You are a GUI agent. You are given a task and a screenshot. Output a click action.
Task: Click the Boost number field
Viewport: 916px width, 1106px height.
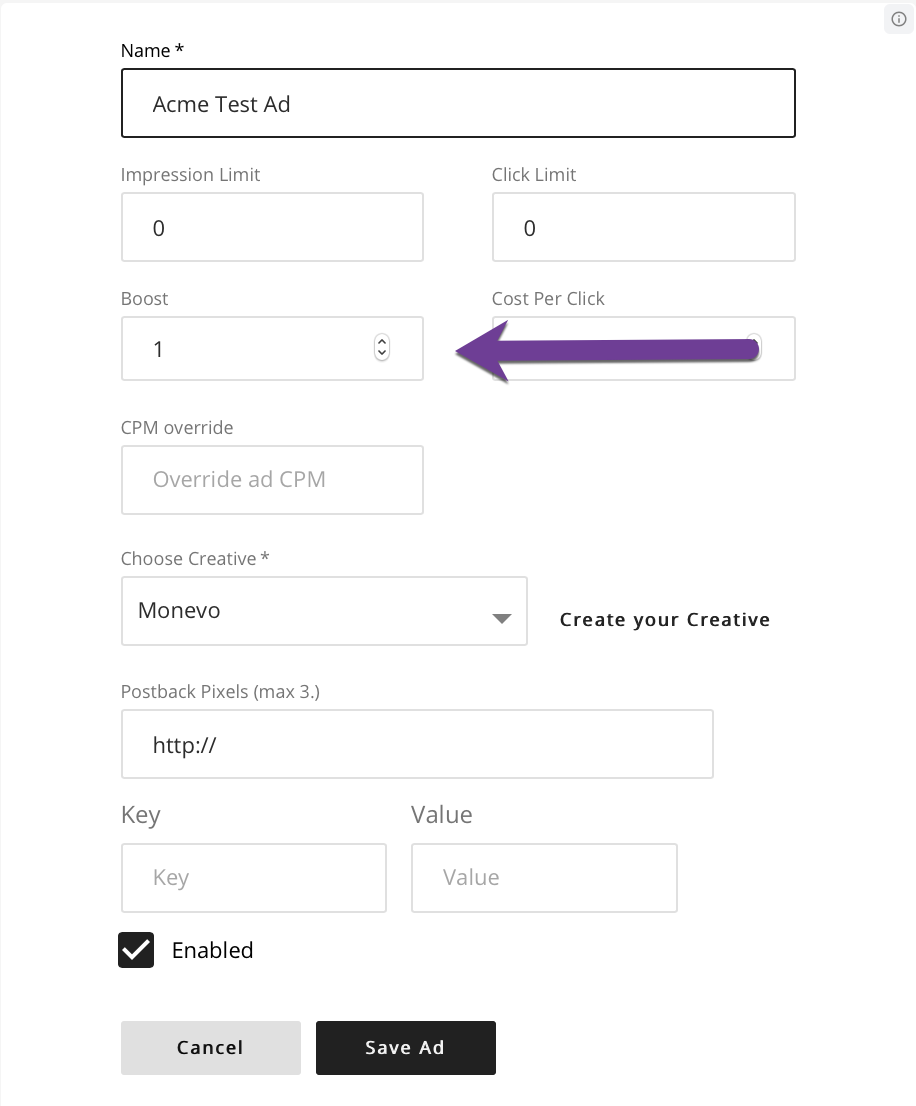click(272, 348)
